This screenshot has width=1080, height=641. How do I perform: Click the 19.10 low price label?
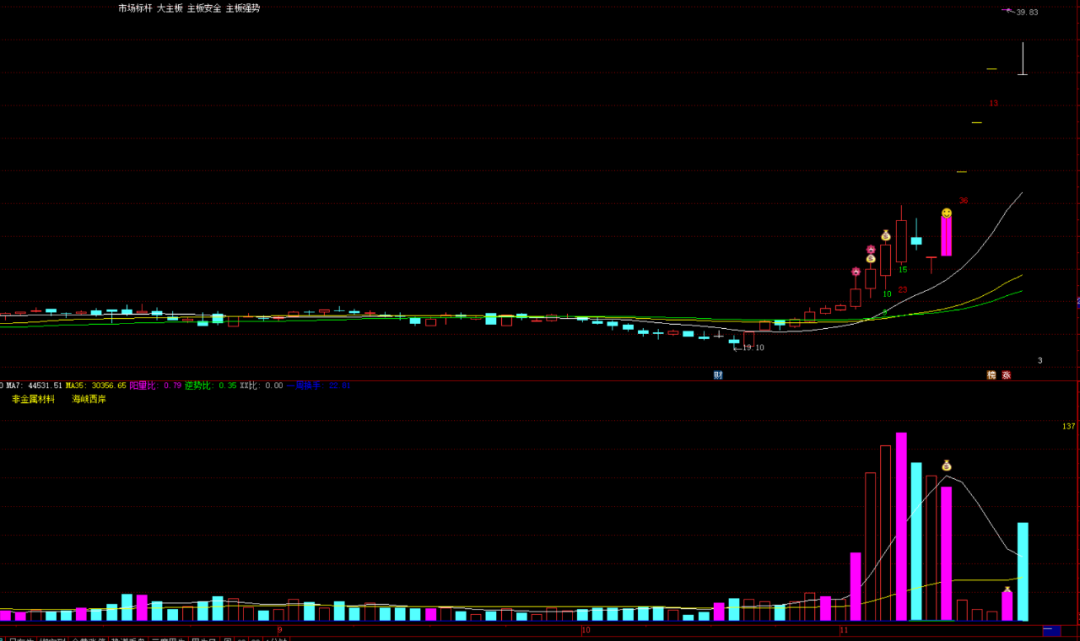click(x=754, y=348)
